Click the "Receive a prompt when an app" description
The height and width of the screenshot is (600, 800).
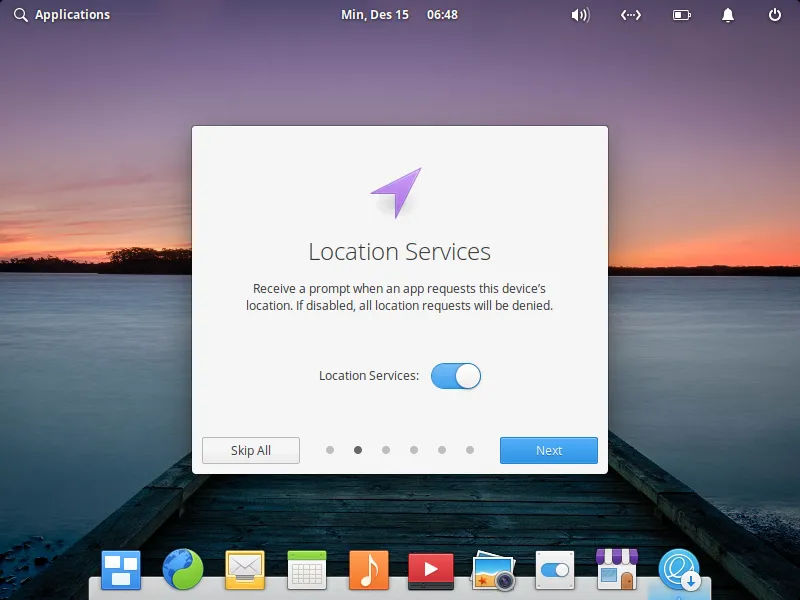coord(399,297)
